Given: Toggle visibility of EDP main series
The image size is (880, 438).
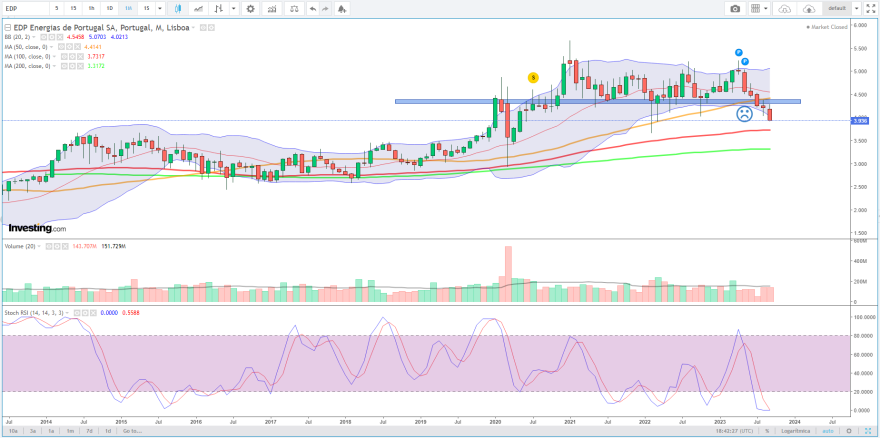Looking at the screenshot, I should pos(203,28).
